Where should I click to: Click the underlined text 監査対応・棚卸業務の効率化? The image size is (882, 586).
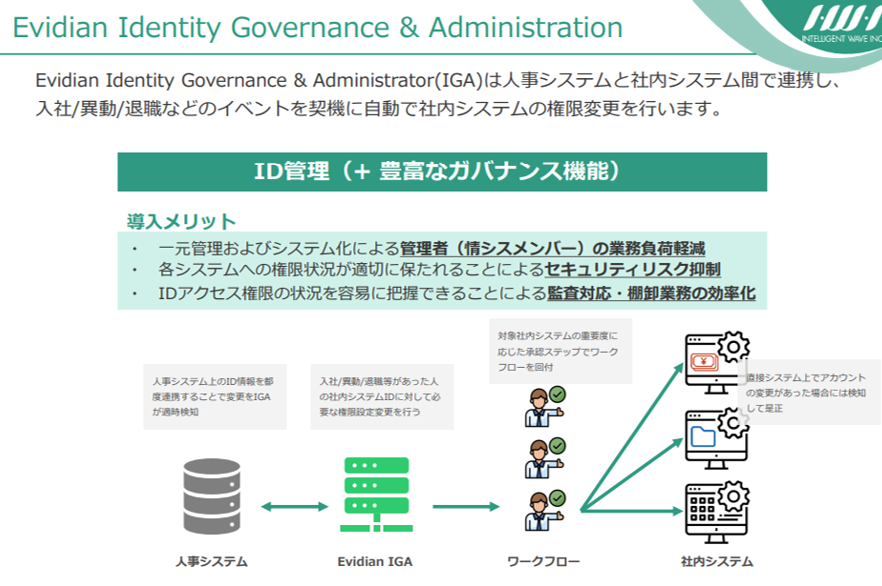click(x=651, y=293)
